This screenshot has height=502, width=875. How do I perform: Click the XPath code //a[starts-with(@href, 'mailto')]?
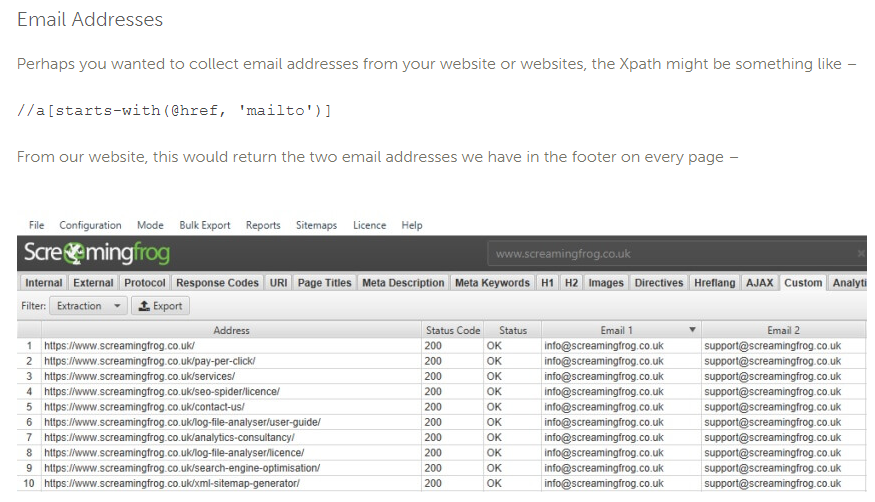pos(174,110)
